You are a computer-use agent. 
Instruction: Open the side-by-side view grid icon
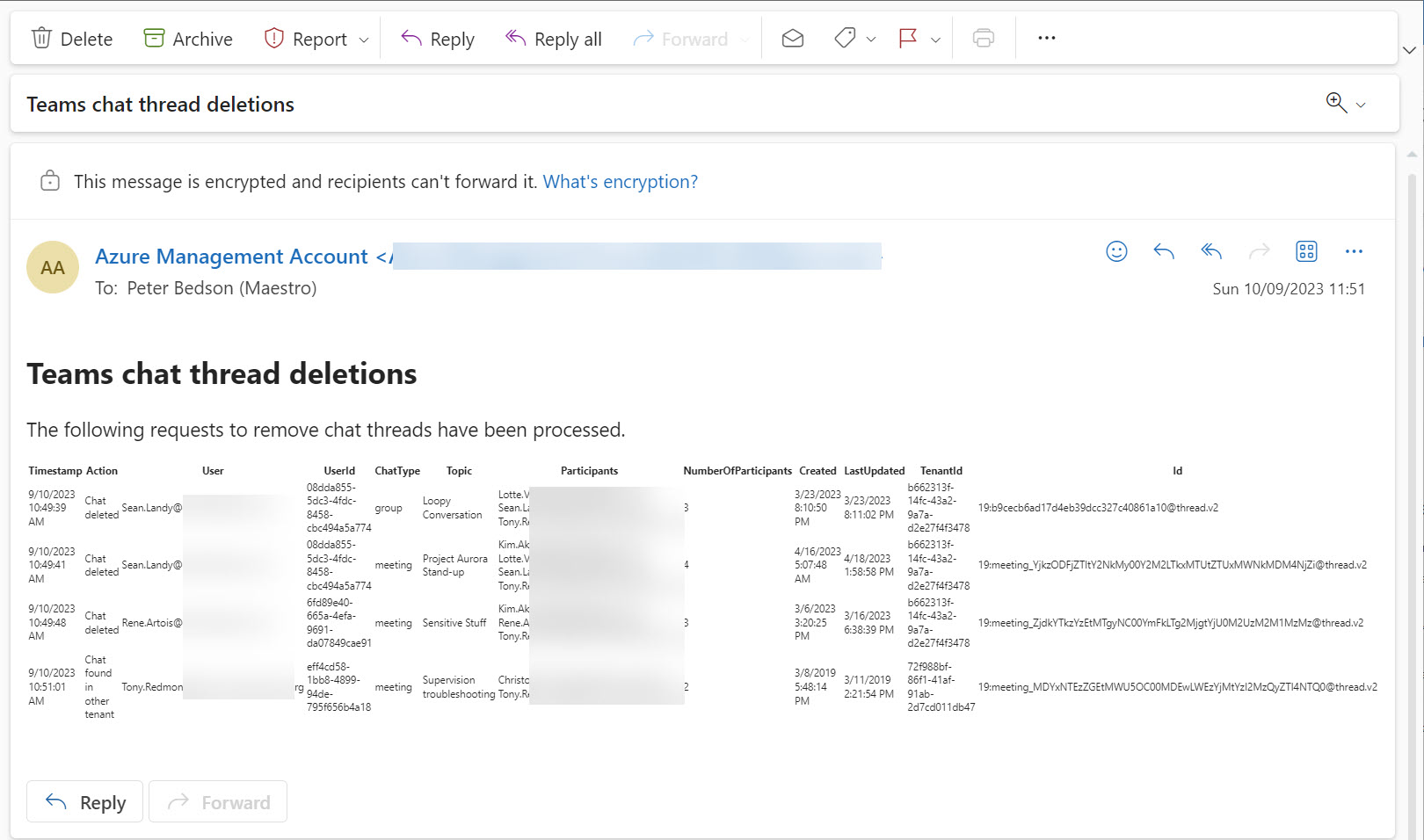coord(1306,251)
